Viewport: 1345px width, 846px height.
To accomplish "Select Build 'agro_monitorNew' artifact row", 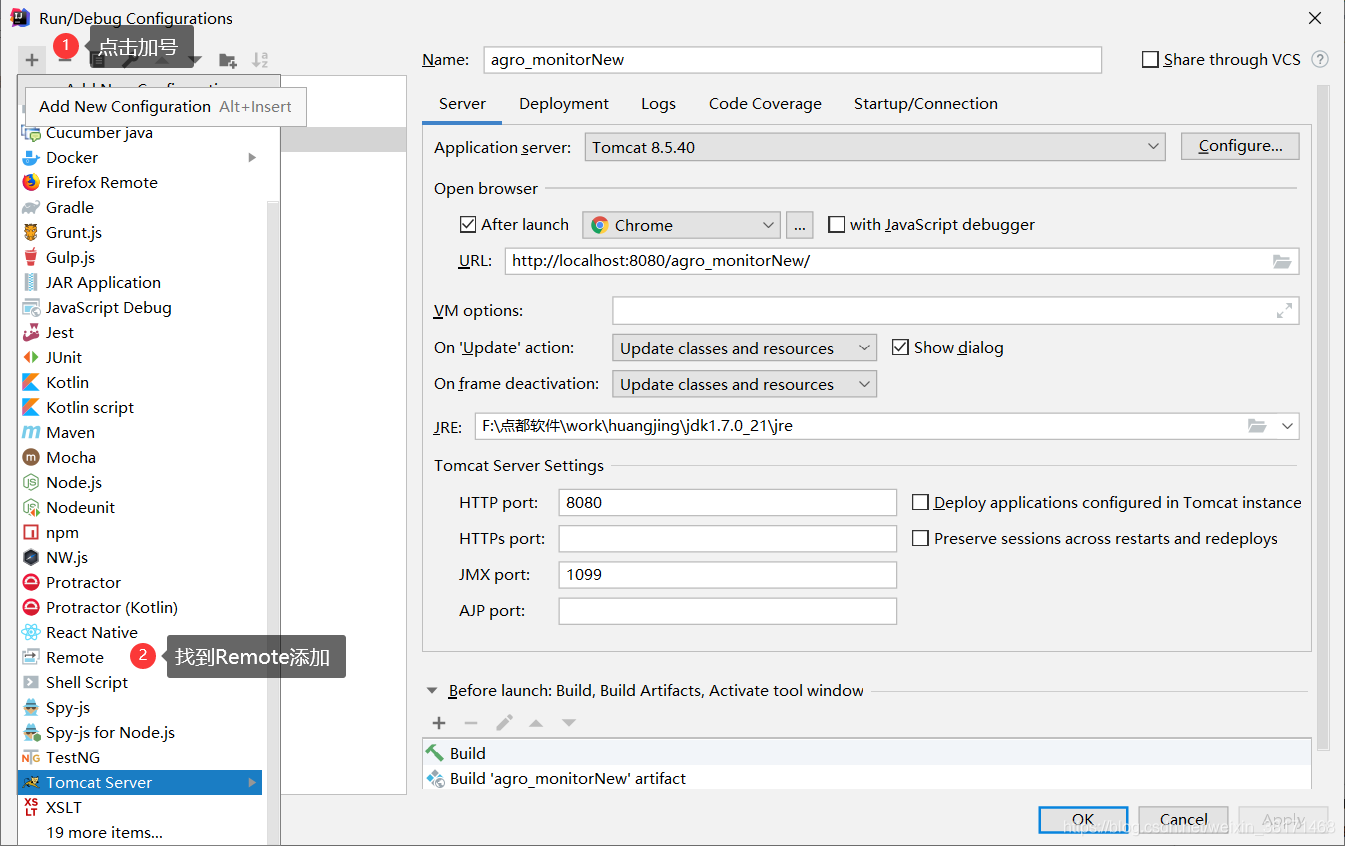I will click(866, 778).
